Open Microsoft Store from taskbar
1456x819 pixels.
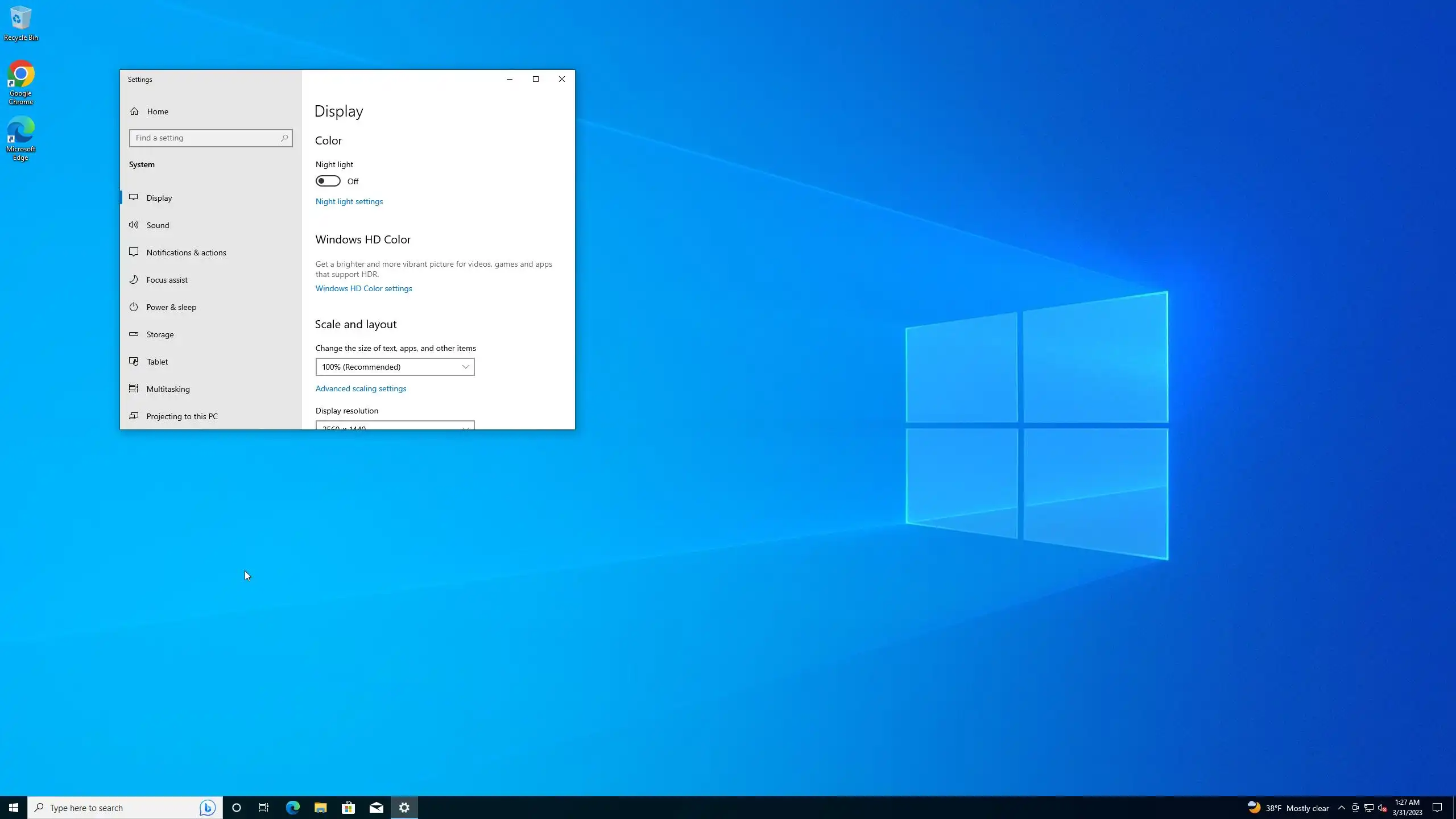[x=348, y=808]
